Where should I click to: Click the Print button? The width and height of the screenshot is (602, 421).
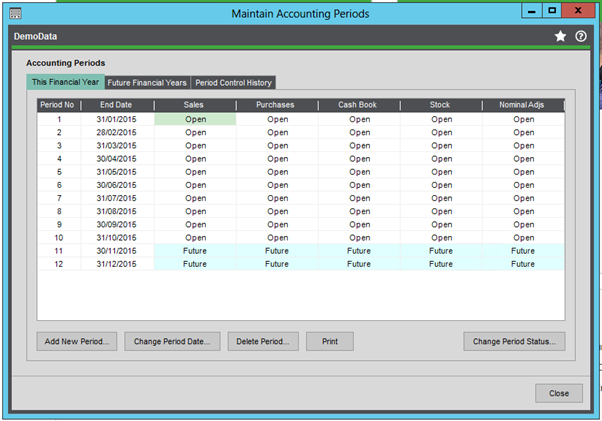click(330, 342)
